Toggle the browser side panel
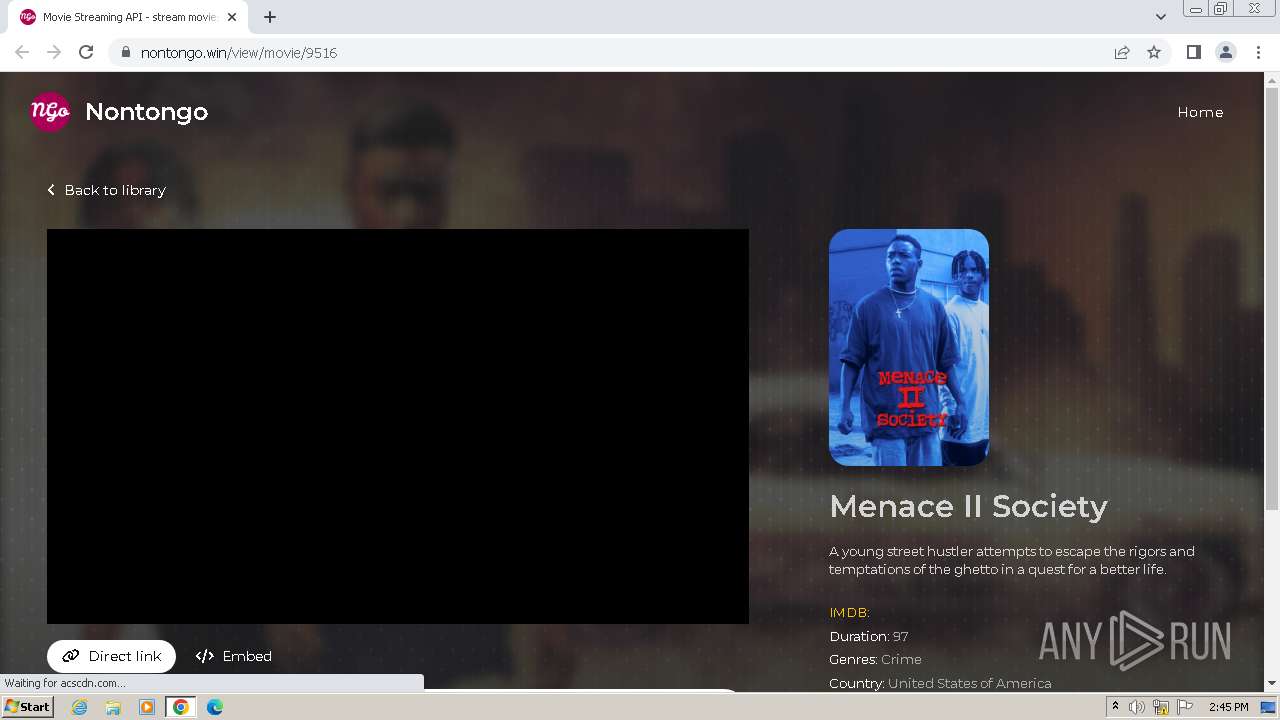The height and width of the screenshot is (720, 1280). (1193, 52)
